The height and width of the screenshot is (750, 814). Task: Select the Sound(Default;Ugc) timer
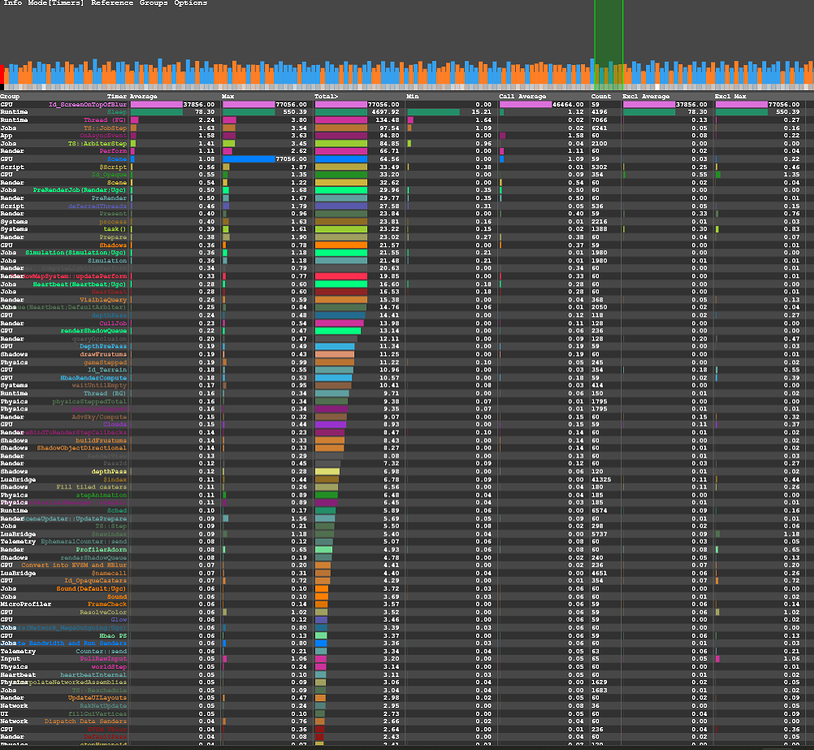(91, 589)
